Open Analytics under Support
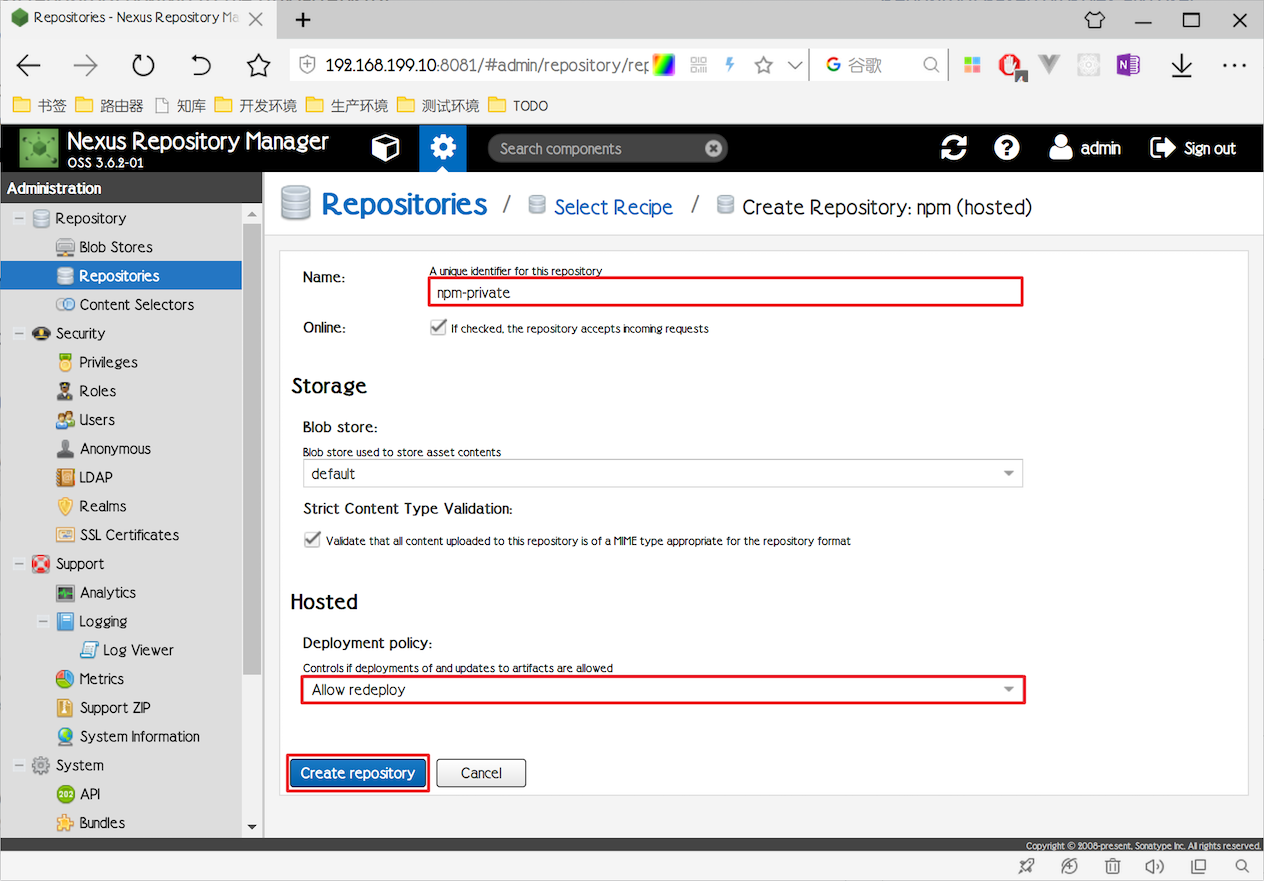 coord(108,593)
